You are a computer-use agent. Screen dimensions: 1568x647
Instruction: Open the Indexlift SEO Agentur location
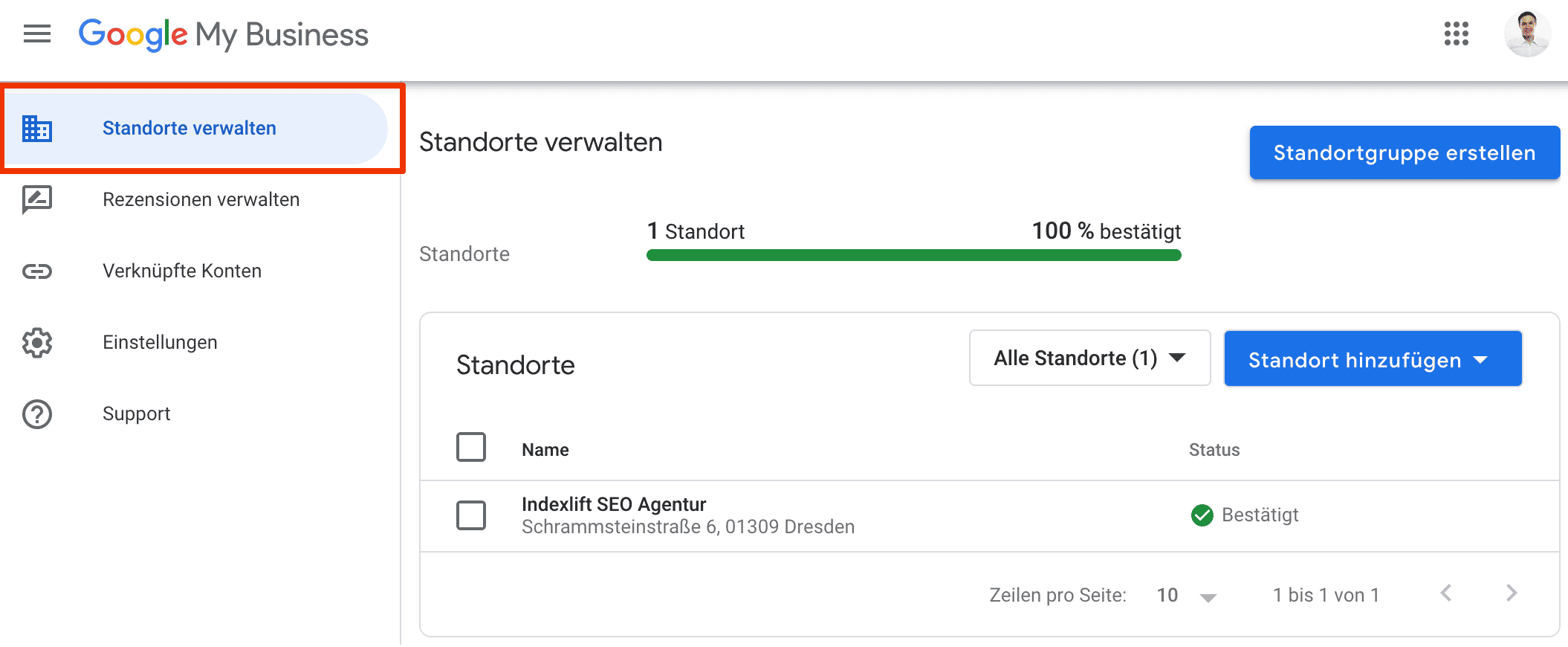[x=614, y=504]
